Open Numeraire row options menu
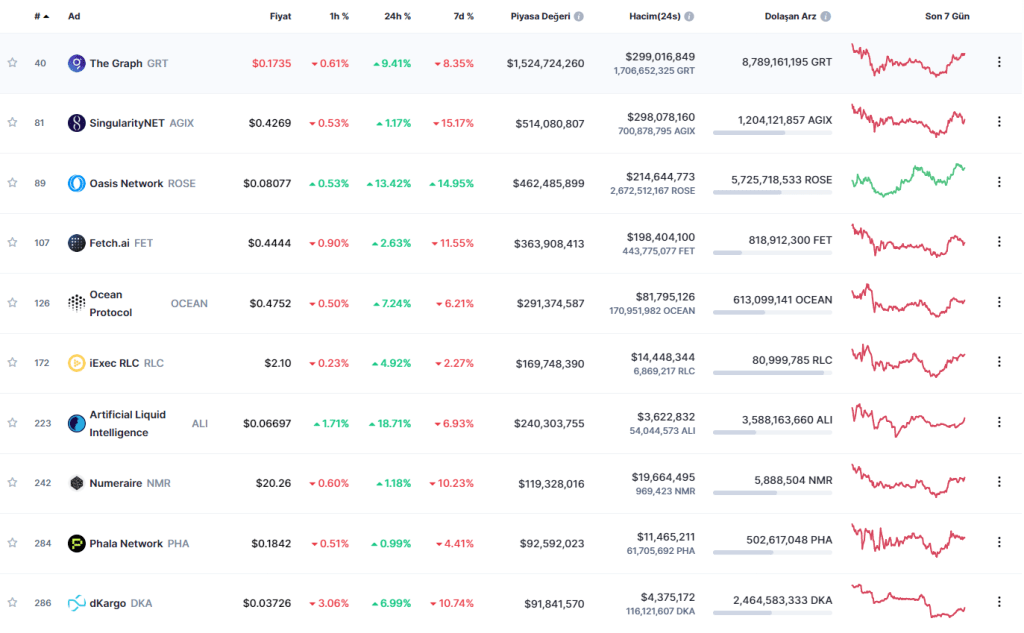The width and height of the screenshot is (1024, 633). click(x=999, y=481)
